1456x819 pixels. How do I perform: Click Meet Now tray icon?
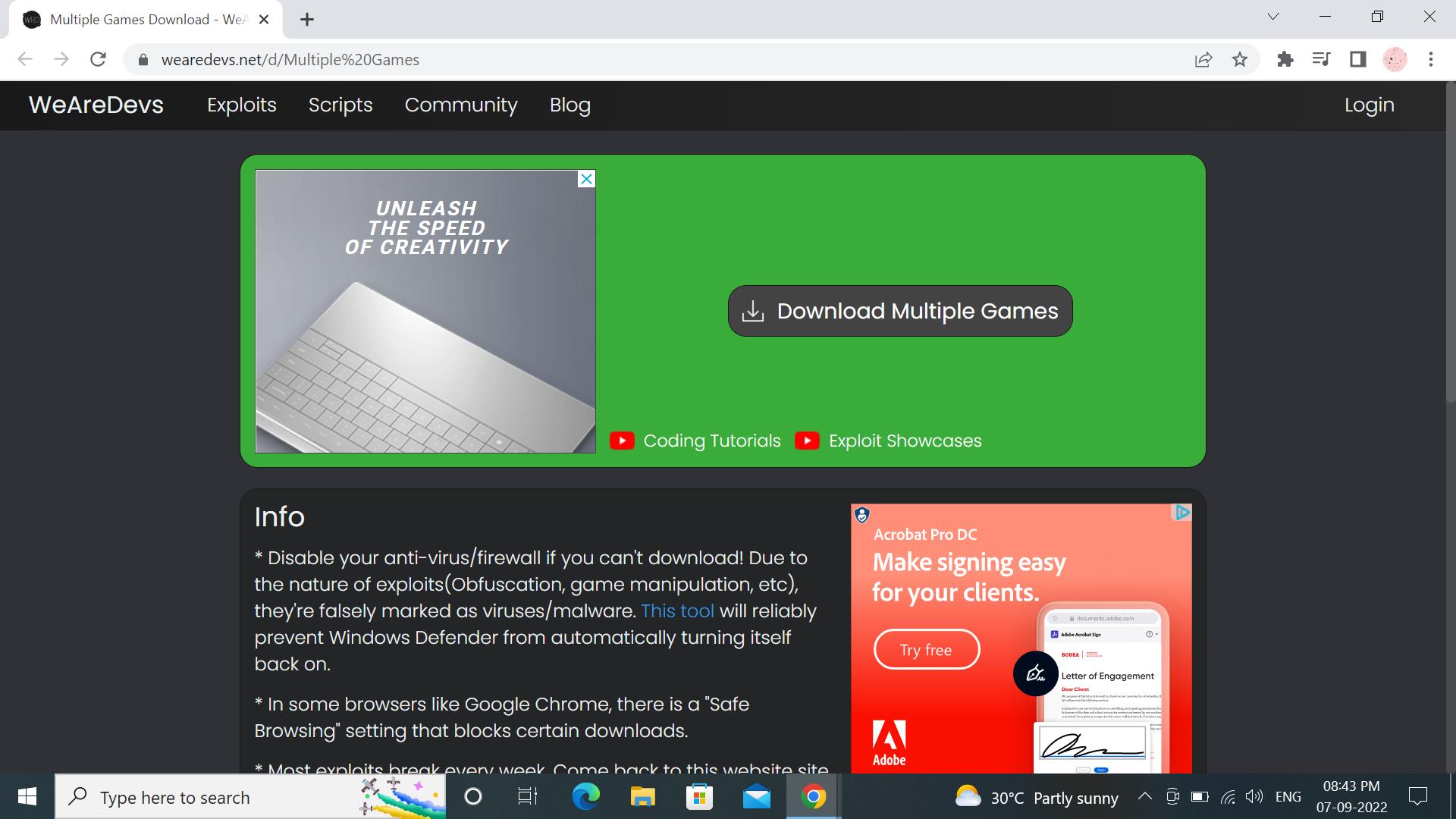coord(1172,796)
